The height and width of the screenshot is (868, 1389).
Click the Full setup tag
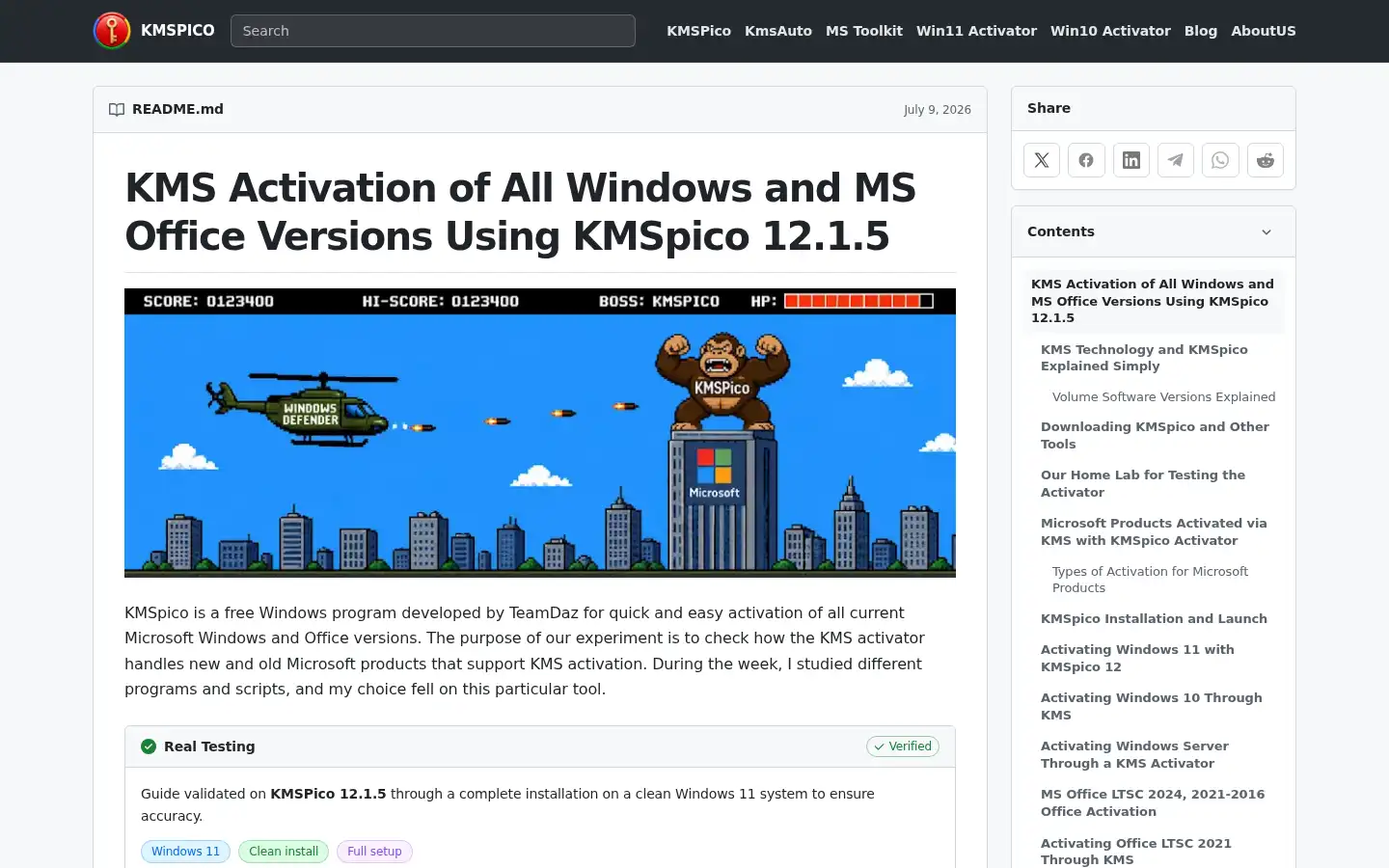374,852
